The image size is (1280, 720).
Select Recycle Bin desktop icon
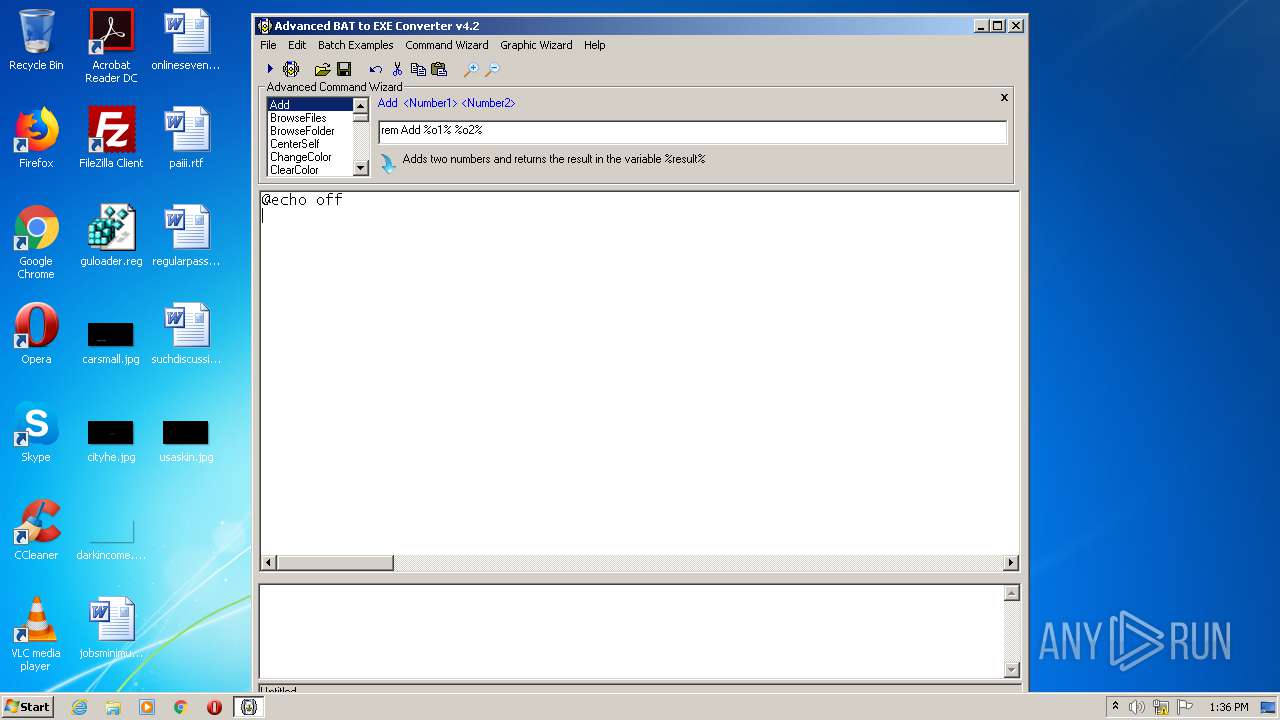click(36, 41)
